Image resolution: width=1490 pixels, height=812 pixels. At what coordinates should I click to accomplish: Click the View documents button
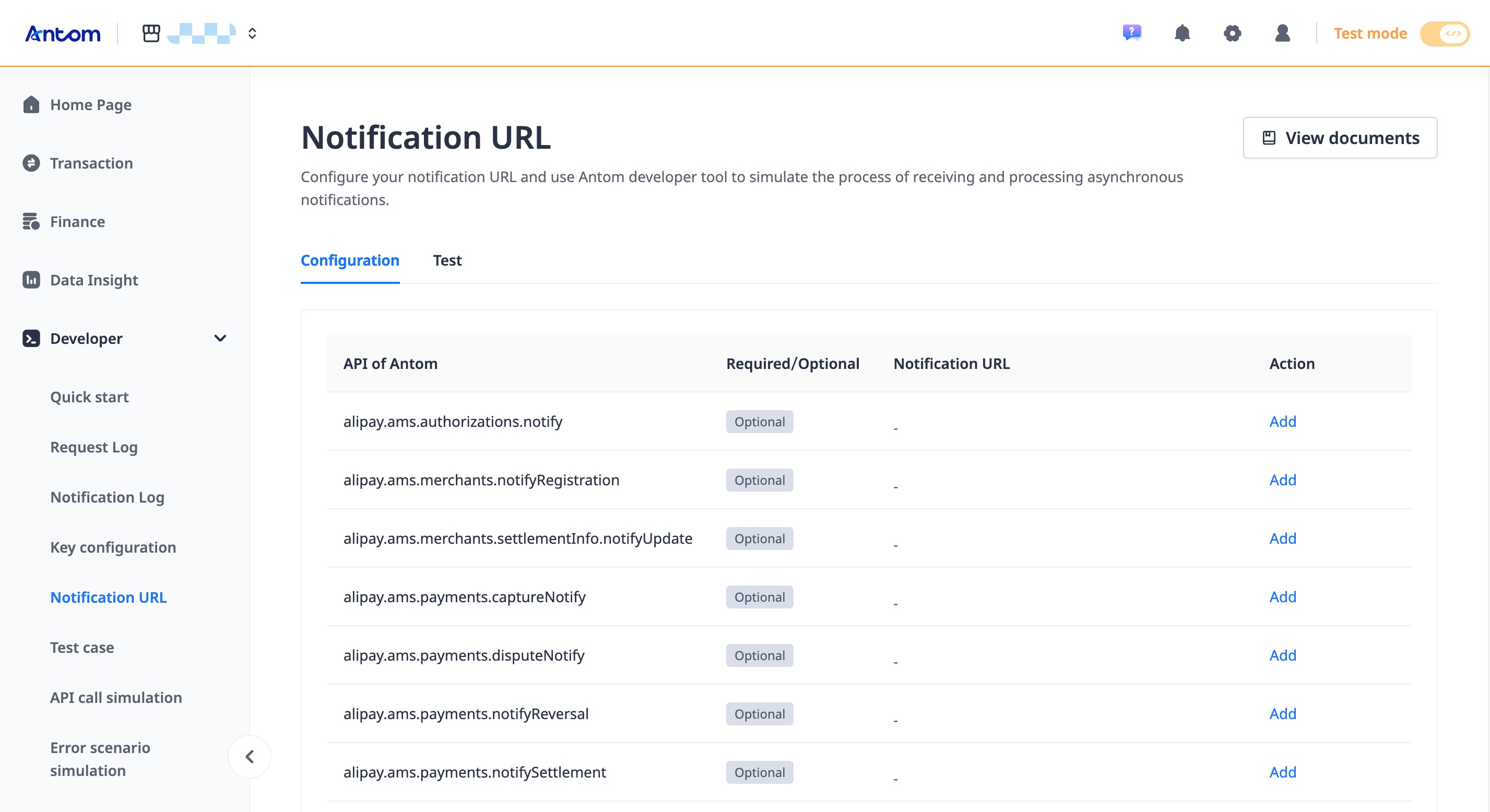coord(1340,138)
